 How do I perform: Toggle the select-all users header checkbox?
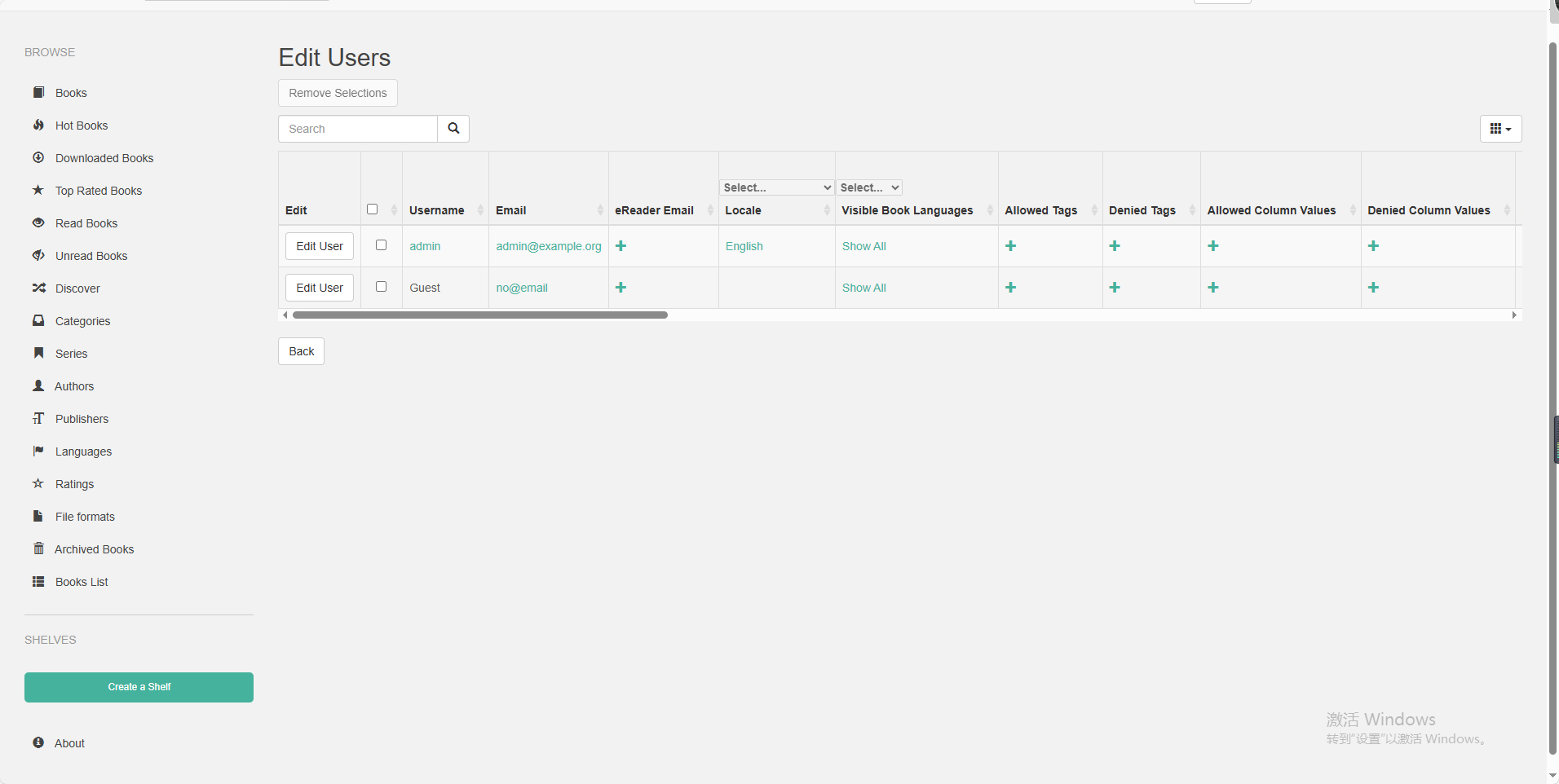tap(373, 209)
